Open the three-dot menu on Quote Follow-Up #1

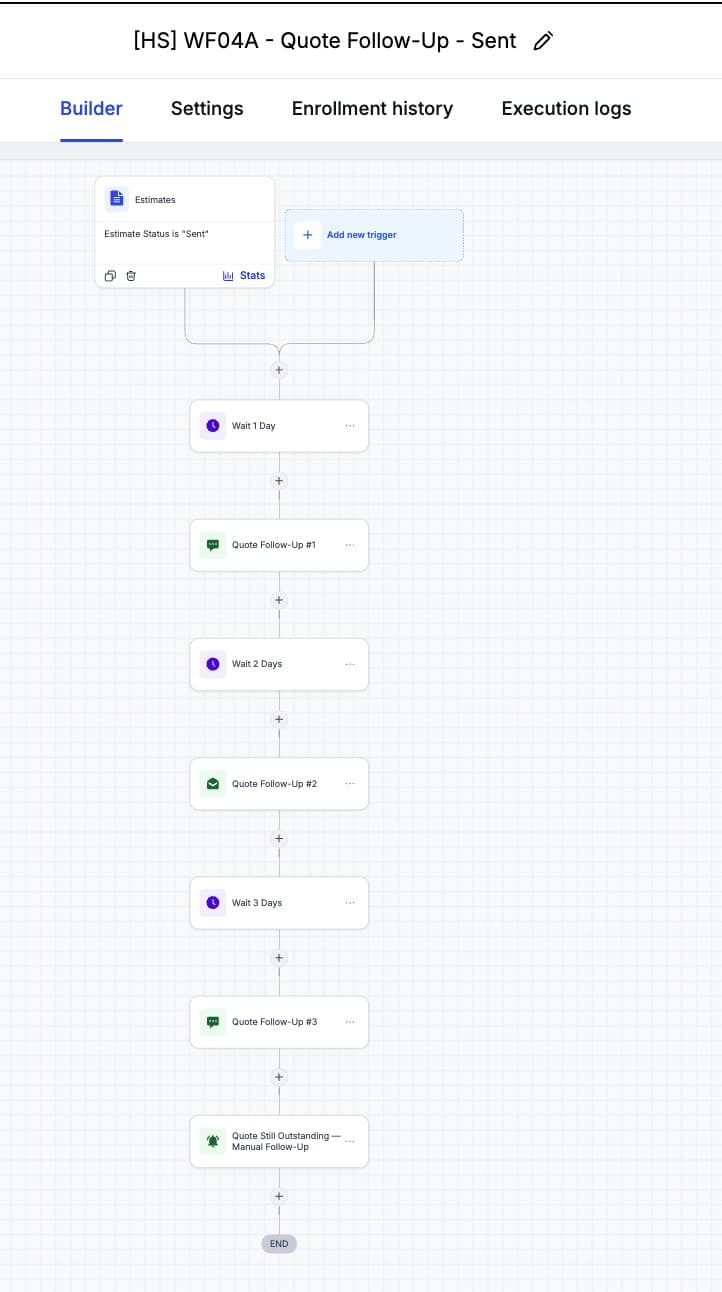(349, 545)
